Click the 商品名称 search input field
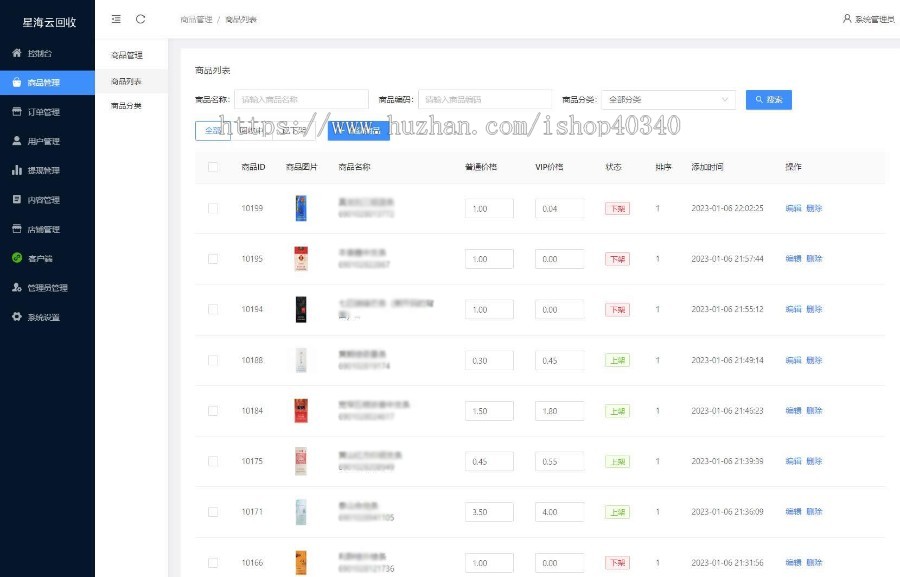This screenshot has width=900, height=577. pyautogui.click(x=301, y=99)
